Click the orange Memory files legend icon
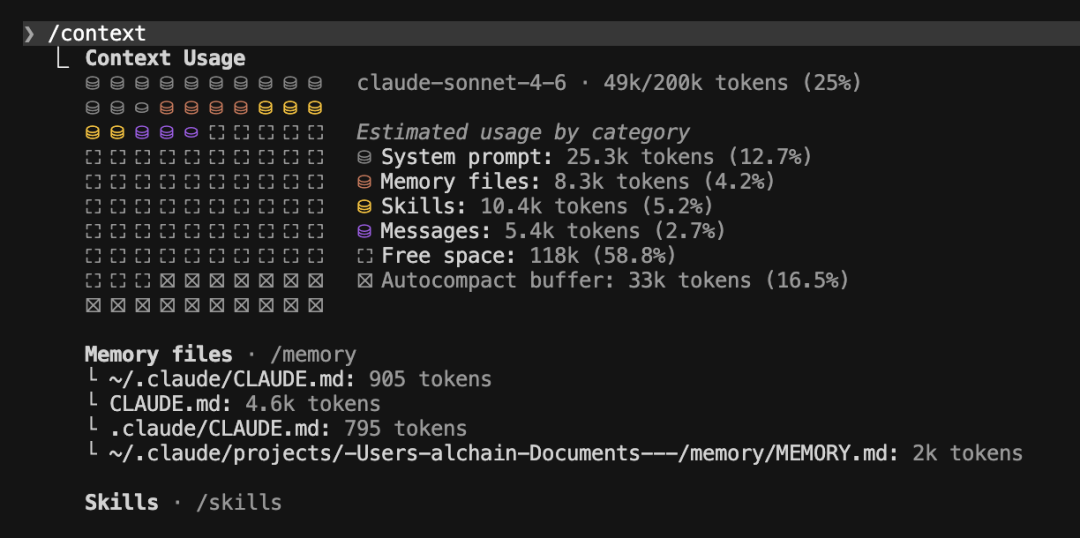Image resolution: width=1080 pixels, height=538 pixels. point(365,182)
